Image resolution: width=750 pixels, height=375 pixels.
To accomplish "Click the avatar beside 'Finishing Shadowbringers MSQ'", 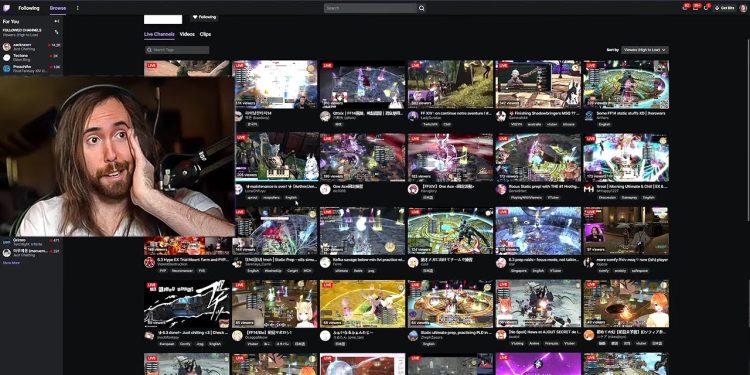I will pyautogui.click(x=501, y=116).
